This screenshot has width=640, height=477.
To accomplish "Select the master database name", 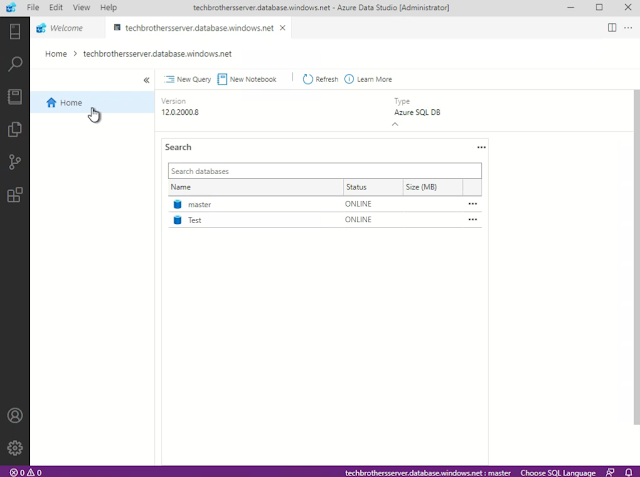I will (x=199, y=204).
